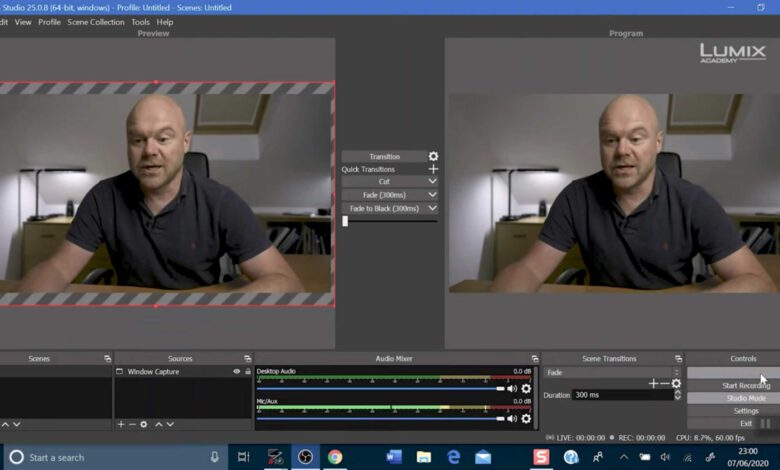Viewport: 780px width, 470px height.
Task: Open transition settings gear beside Transition button
Action: [x=433, y=157]
